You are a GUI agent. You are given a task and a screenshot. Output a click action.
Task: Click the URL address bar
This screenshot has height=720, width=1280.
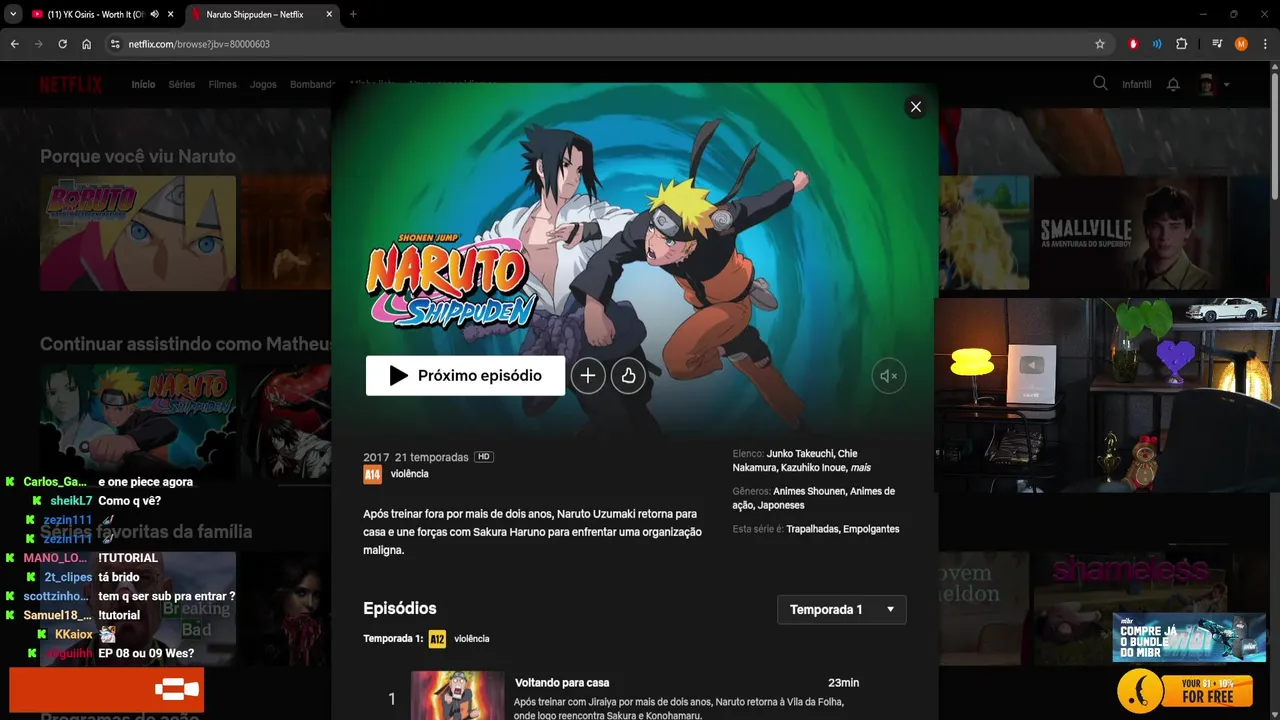pyautogui.click(x=600, y=44)
